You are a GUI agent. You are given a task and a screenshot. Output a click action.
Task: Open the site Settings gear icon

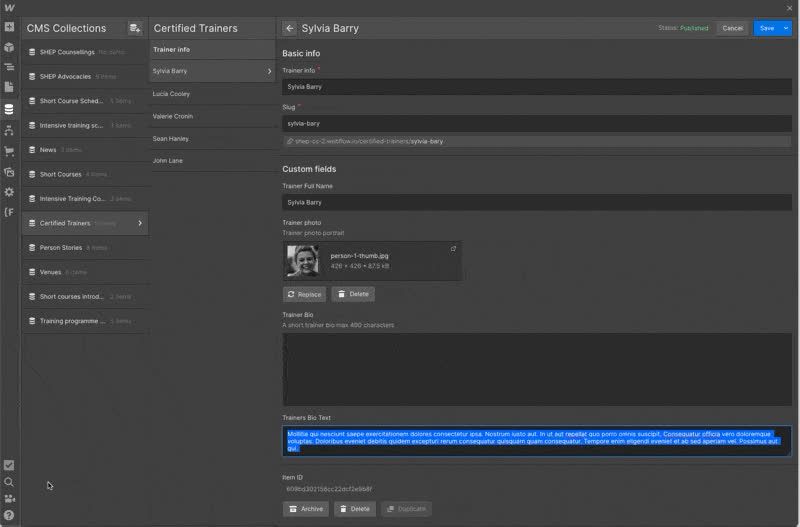coord(9,192)
